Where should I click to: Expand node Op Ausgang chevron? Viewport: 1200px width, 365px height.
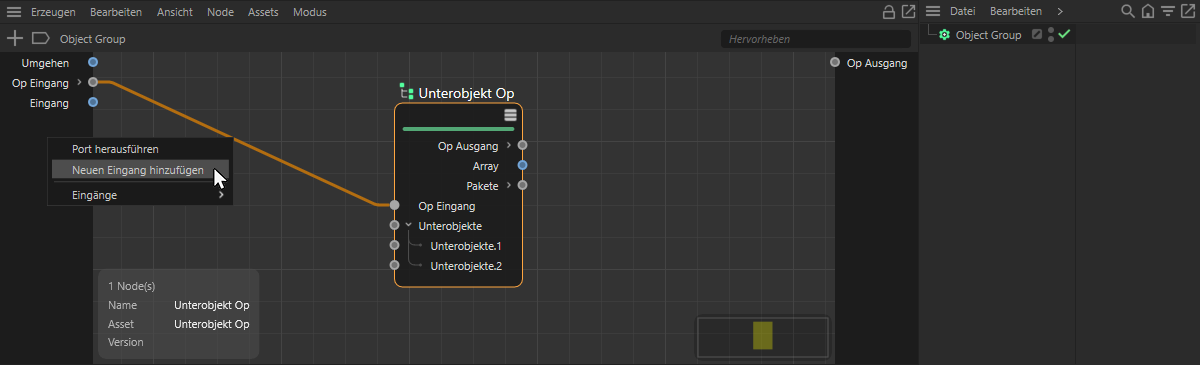pyautogui.click(x=509, y=146)
